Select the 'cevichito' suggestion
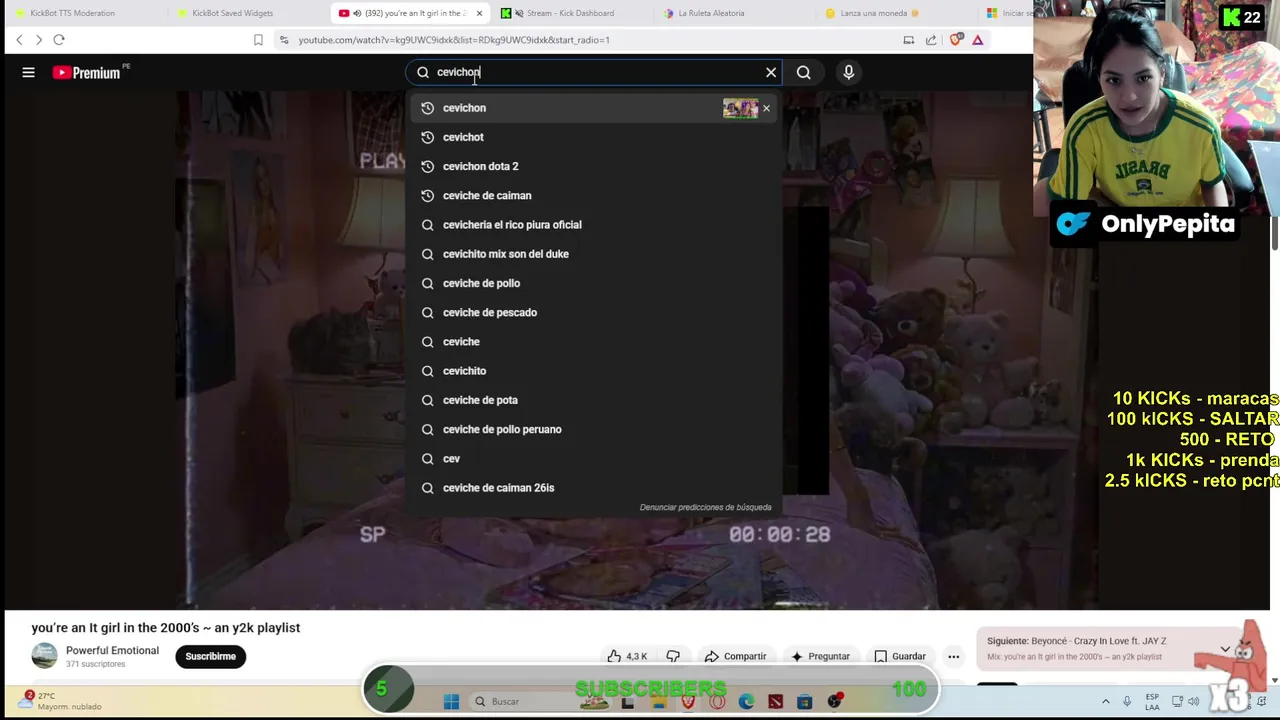Image resolution: width=1280 pixels, height=720 pixels. click(x=595, y=371)
